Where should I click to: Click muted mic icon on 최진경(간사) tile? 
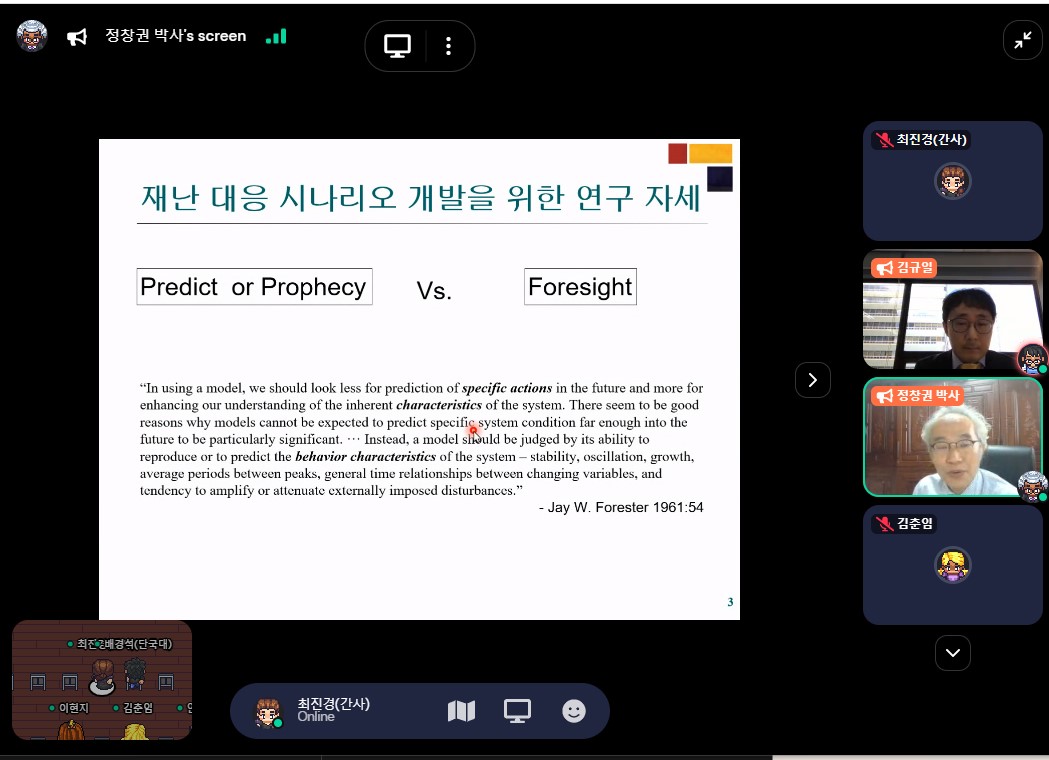tap(884, 140)
